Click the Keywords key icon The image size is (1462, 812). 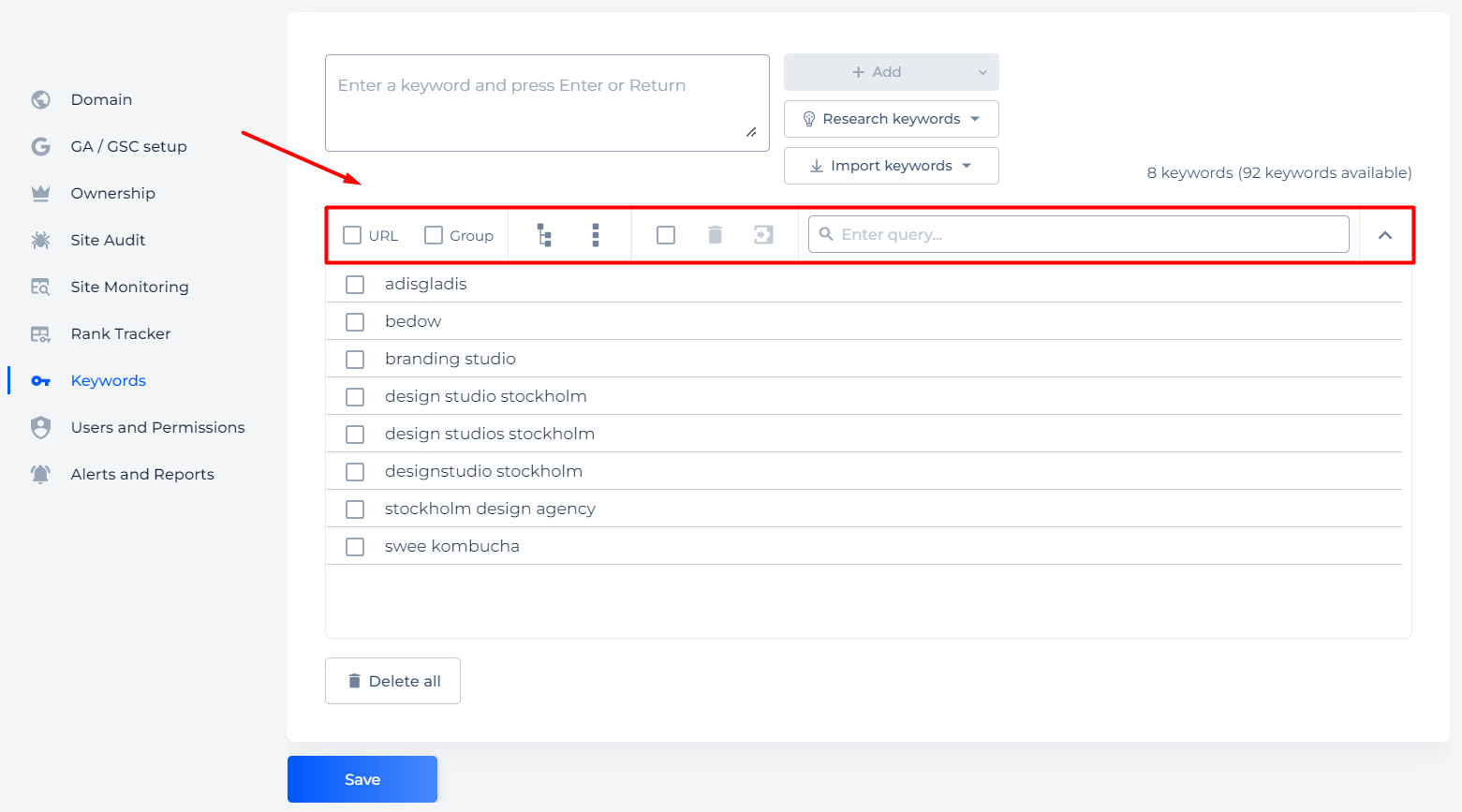click(40, 380)
